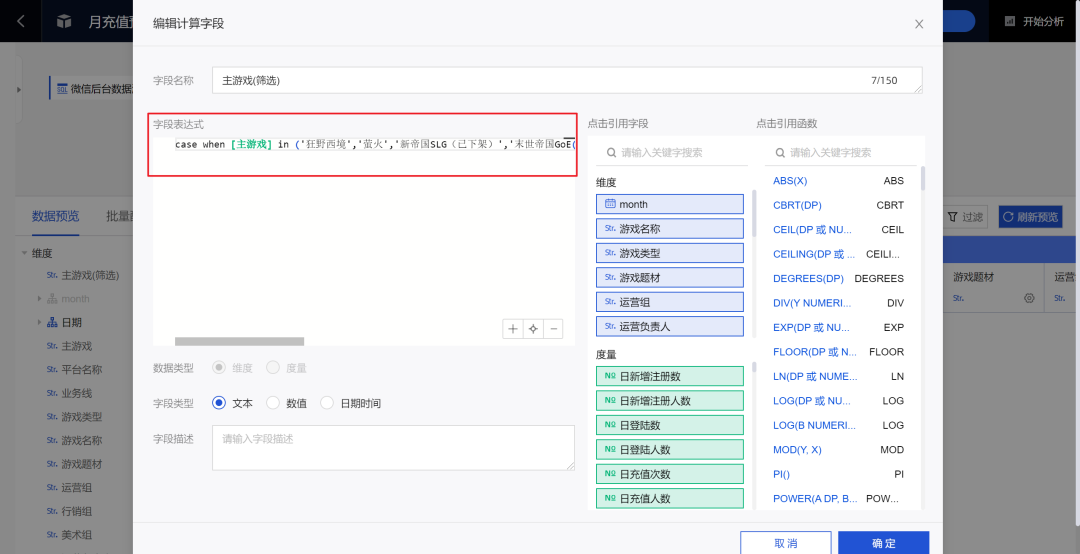Insert the 日登陆人数 measure
Viewport: 1080px width, 554px height.
669,449
